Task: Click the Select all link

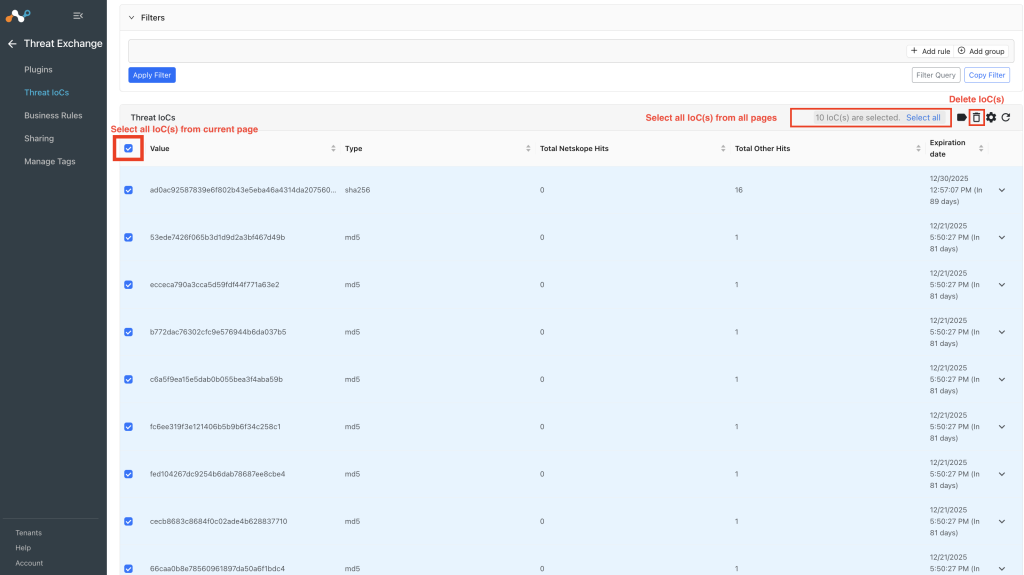Action: pos(923,118)
